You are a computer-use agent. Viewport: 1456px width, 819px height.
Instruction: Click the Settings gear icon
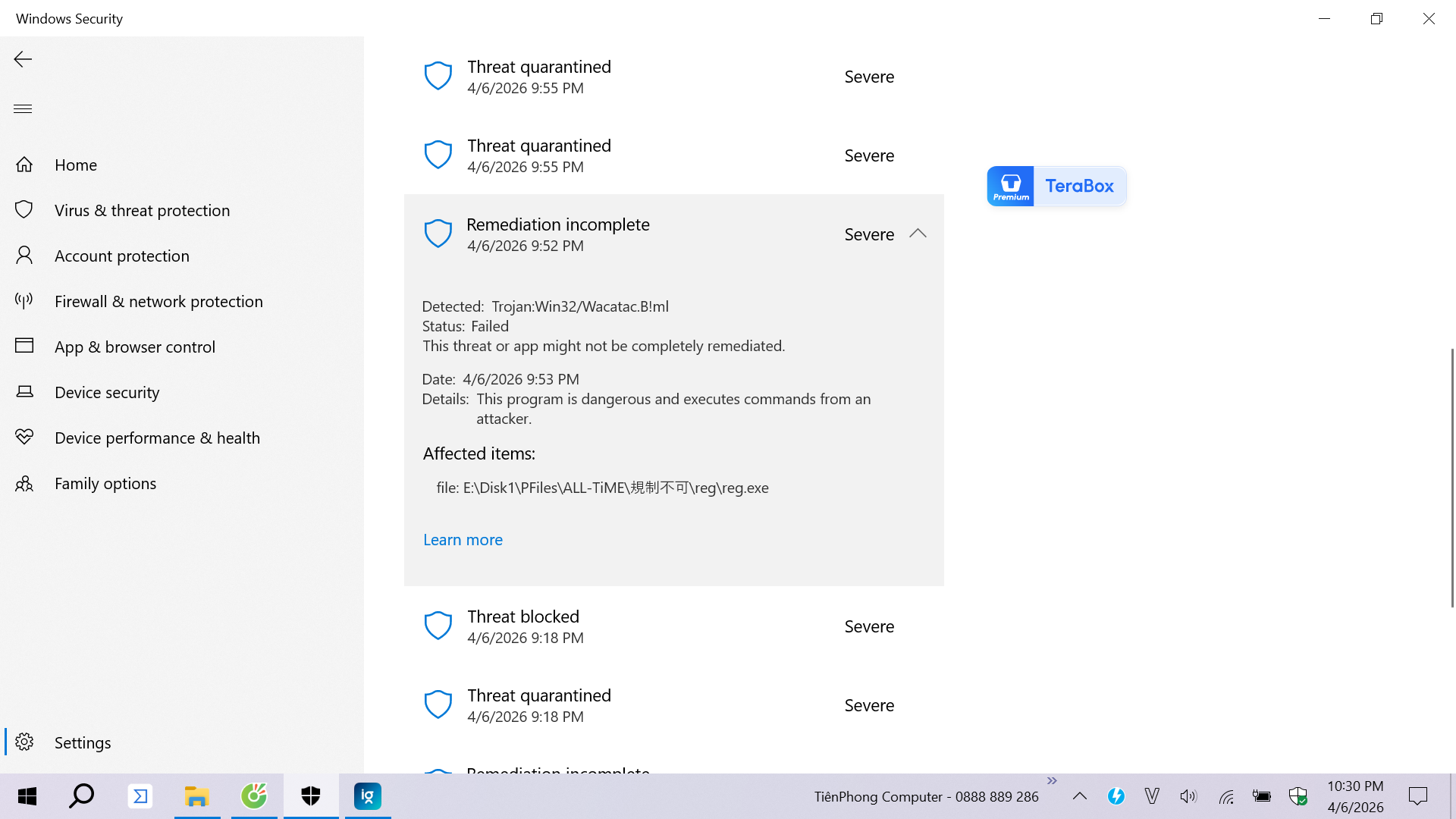click(x=24, y=742)
